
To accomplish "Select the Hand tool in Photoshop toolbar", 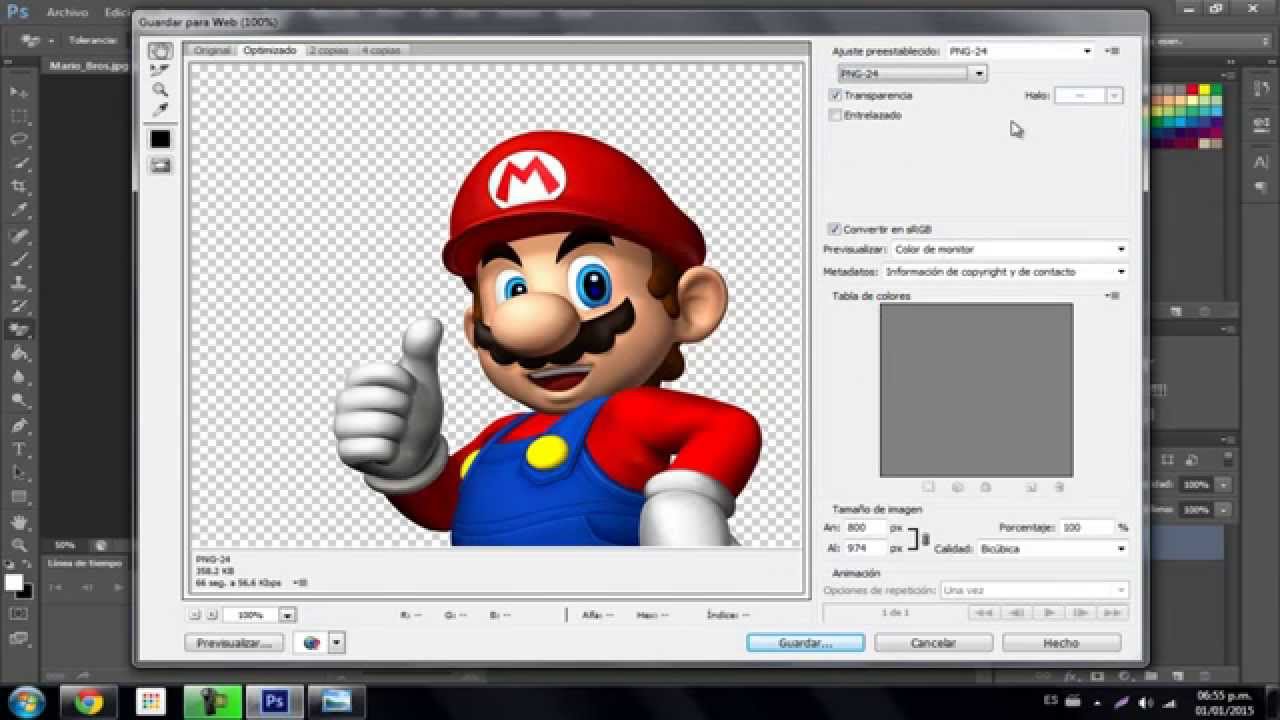I will pos(19,521).
